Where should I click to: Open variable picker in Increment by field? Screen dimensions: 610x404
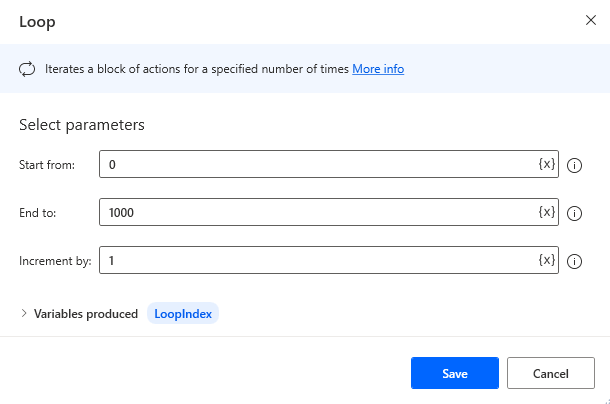(x=546, y=260)
